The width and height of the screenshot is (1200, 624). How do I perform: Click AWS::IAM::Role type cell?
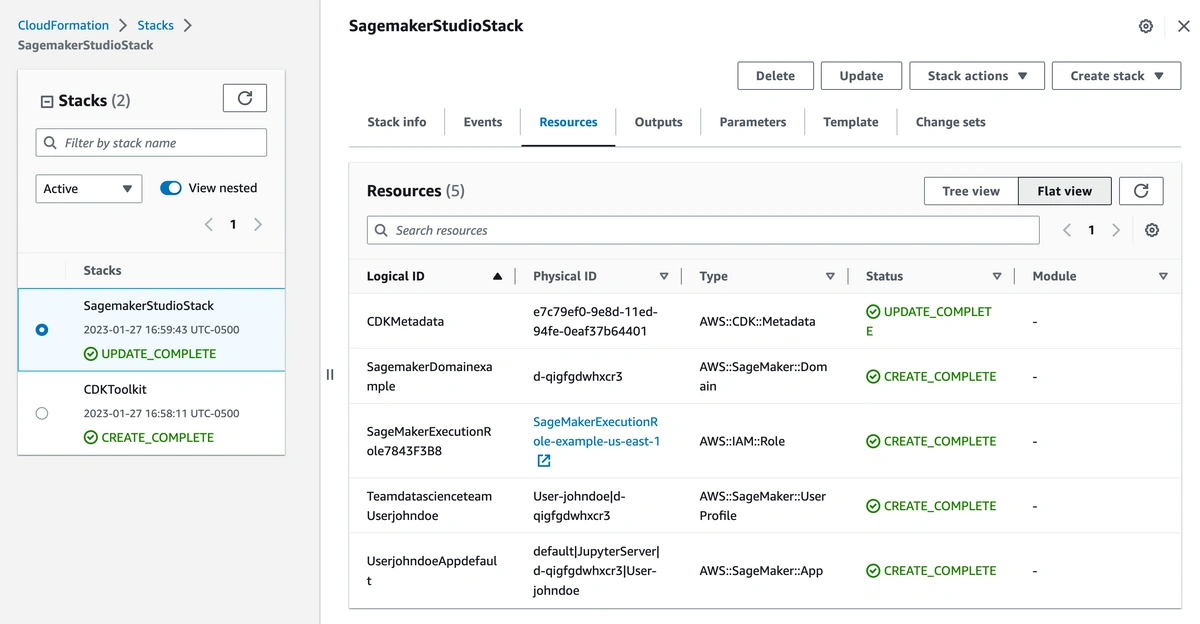[742, 441]
